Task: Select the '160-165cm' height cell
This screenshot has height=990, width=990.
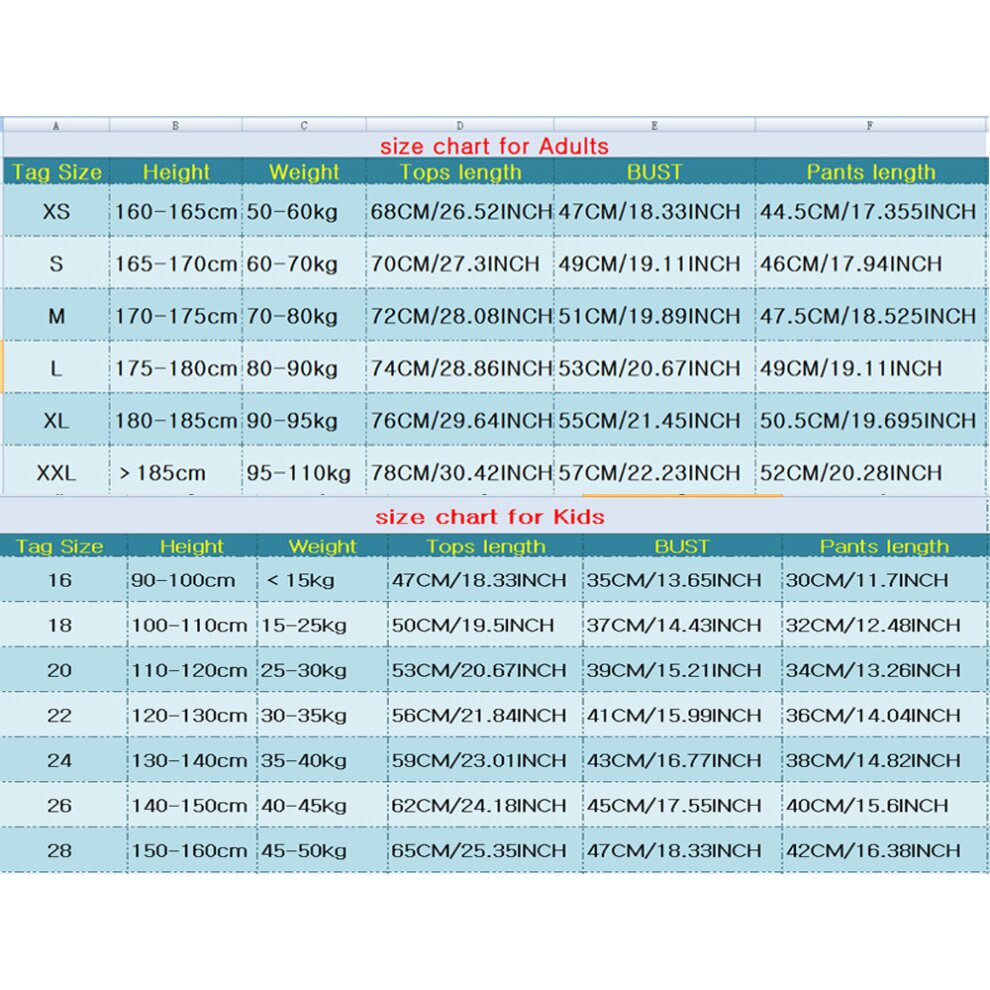Action: 176,211
